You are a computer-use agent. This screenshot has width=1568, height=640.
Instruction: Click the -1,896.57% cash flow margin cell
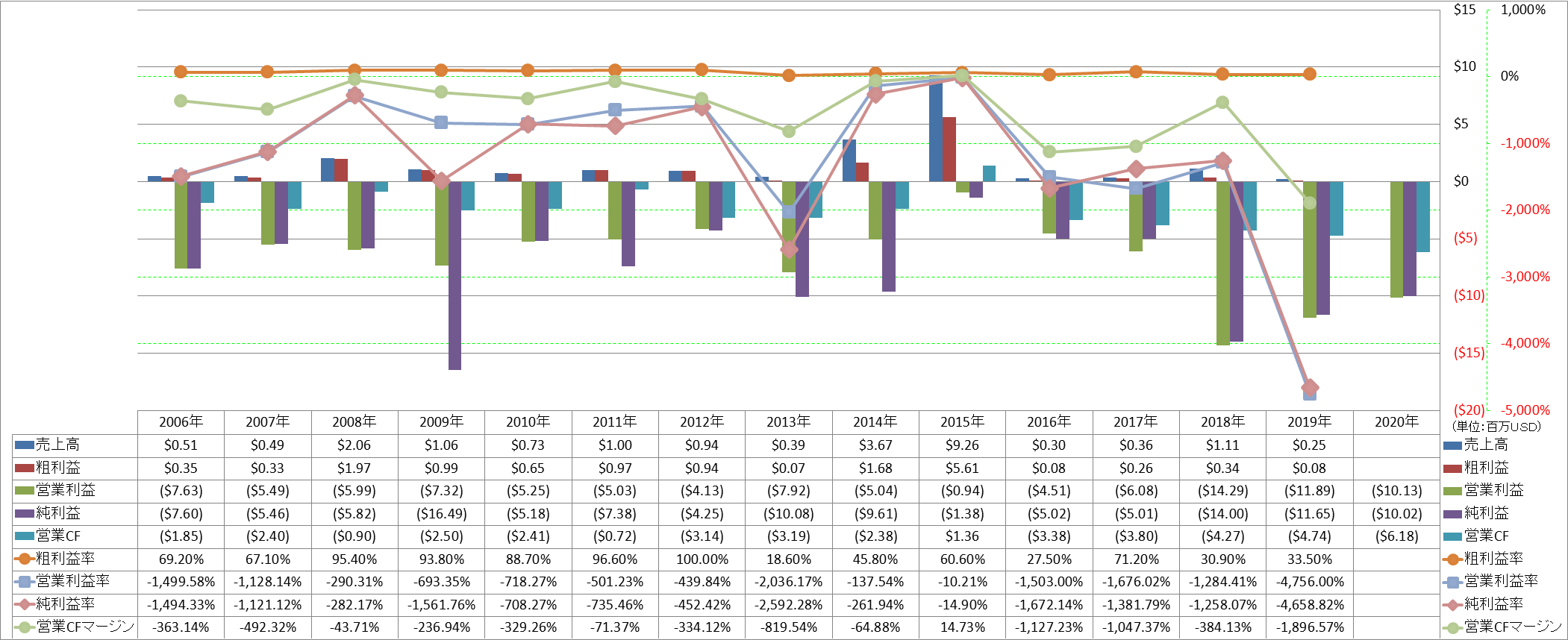click(1309, 627)
